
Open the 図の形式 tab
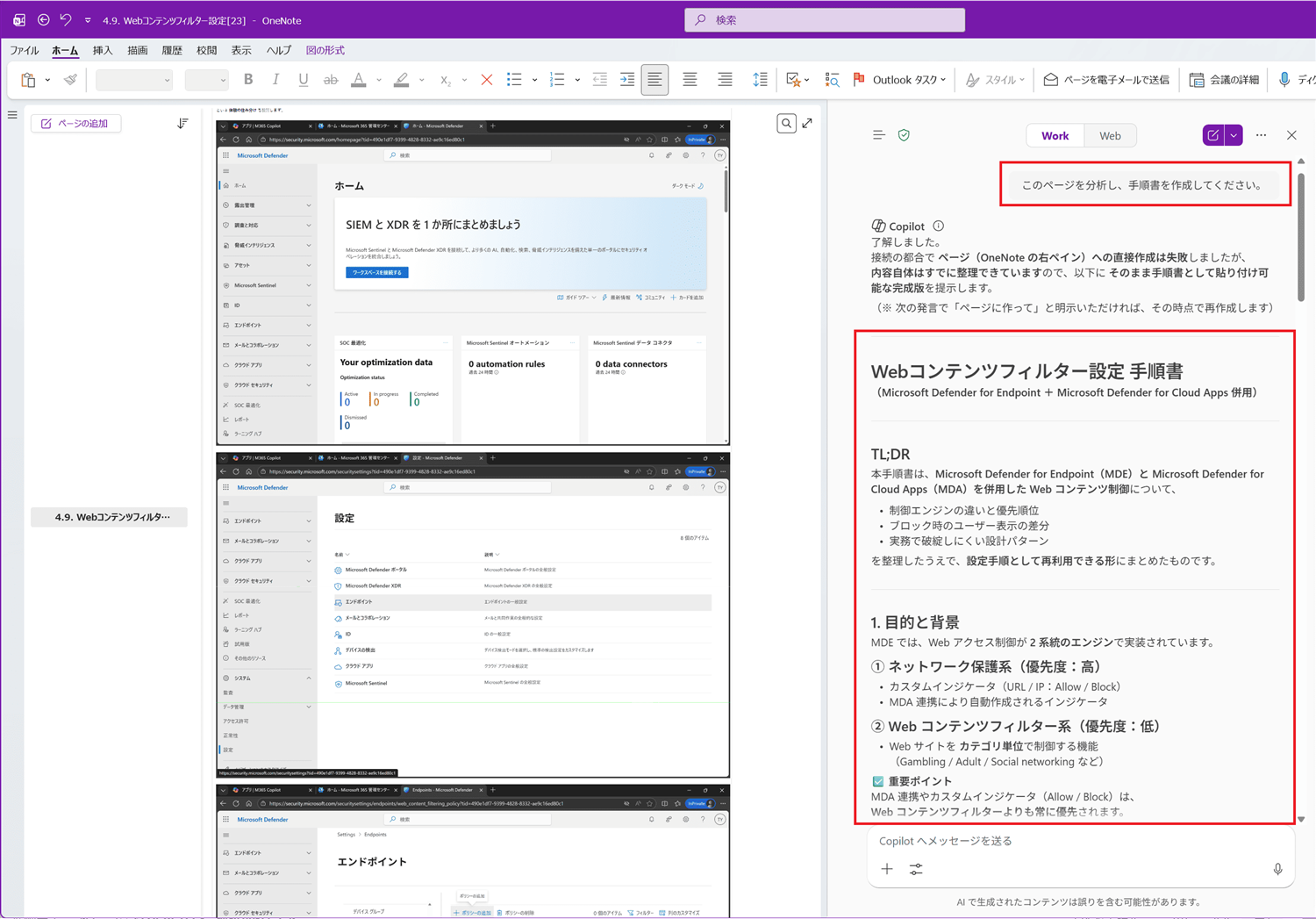[325, 51]
